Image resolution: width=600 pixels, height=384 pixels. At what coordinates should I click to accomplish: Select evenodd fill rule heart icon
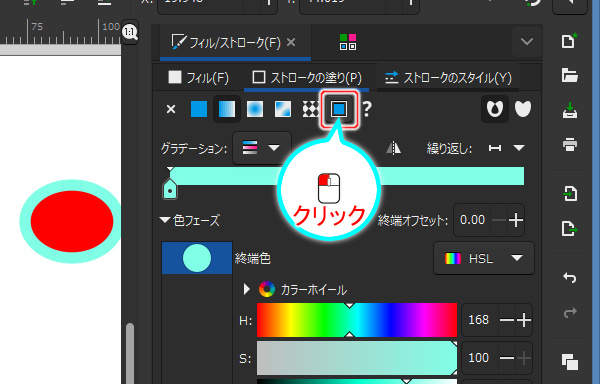[x=495, y=109]
